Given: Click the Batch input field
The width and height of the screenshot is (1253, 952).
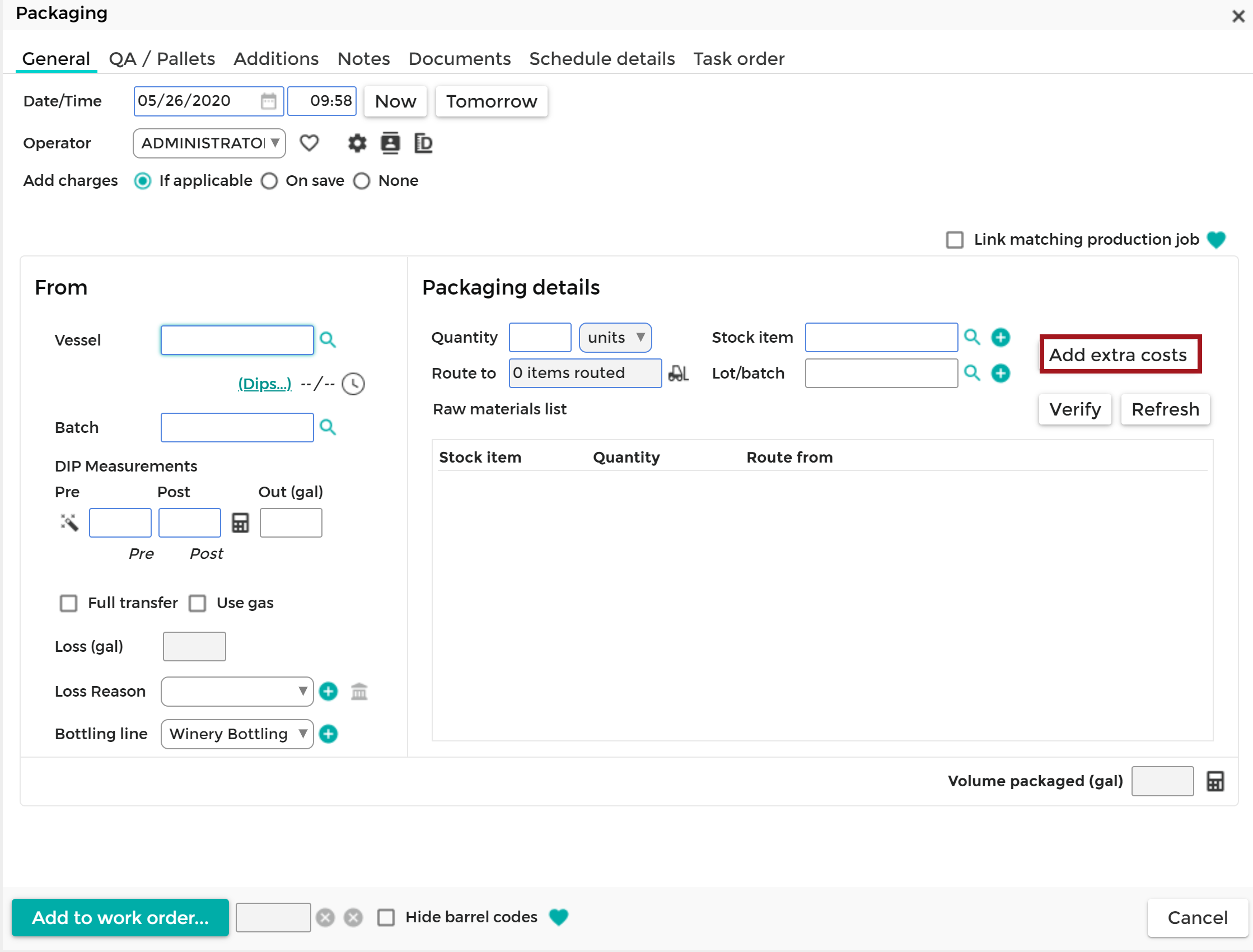Looking at the screenshot, I should pyautogui.click(x=237, y=427).
